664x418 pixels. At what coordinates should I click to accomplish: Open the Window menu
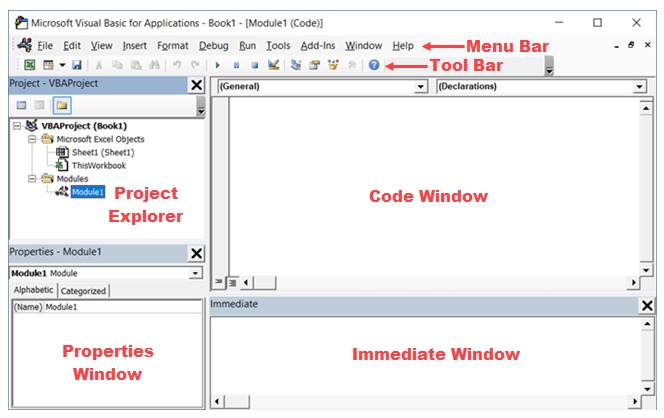tap(363, 46)
